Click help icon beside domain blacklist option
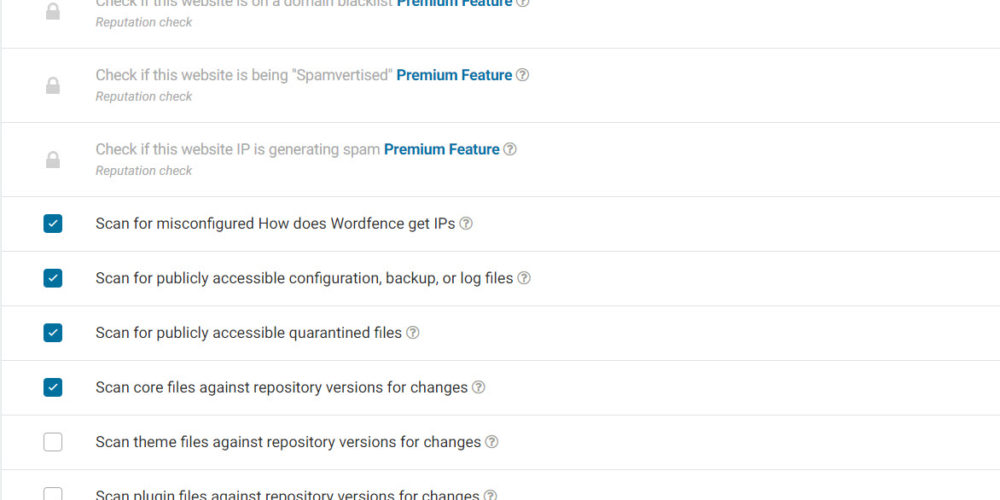The width and height of the screenshot is (1000, 500). 523,3
